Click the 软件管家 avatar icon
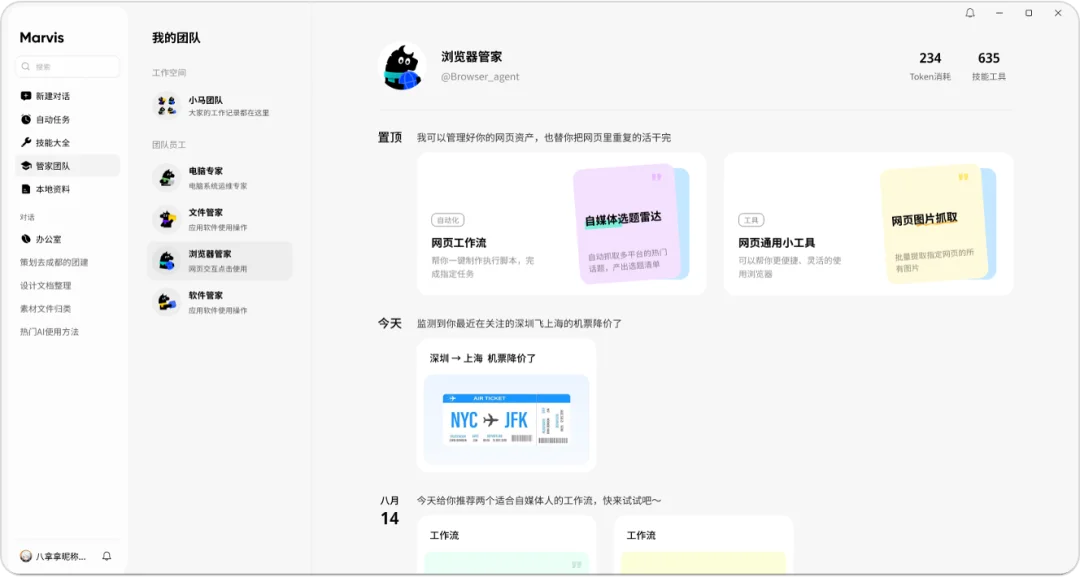Image resolution: width=1080 pixels, height=577 pixels. point(167,302)
